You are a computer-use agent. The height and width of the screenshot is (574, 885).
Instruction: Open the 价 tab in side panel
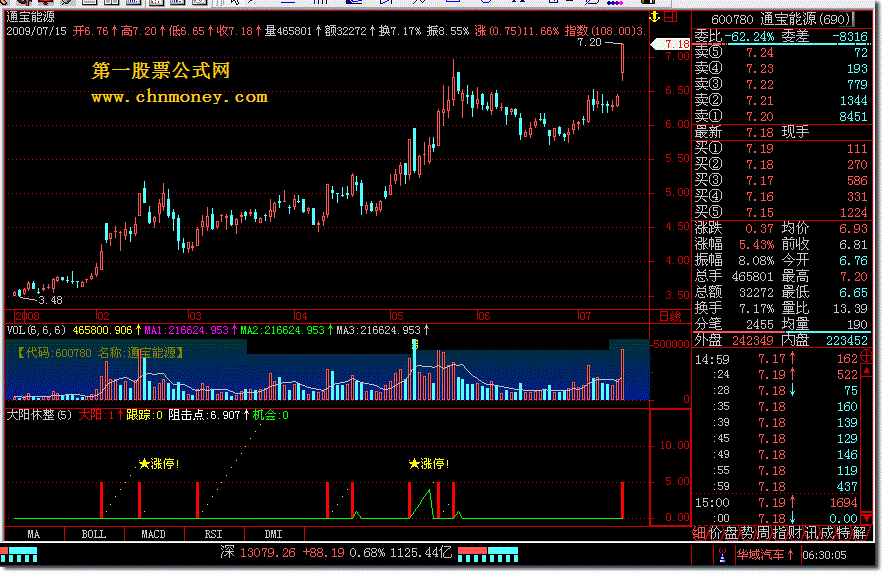click(x=715, y=533)
